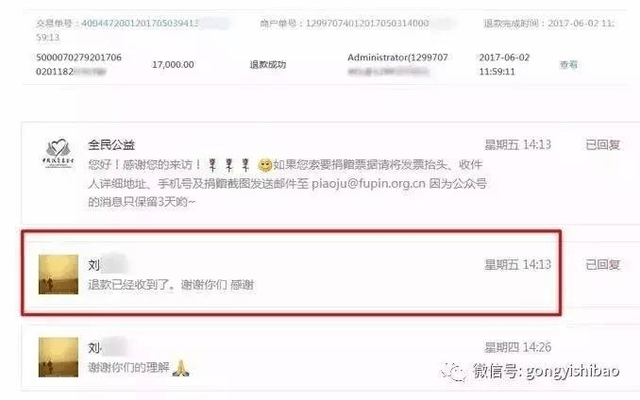Click the 谢谢你们的理解 message text

[129, 367]
